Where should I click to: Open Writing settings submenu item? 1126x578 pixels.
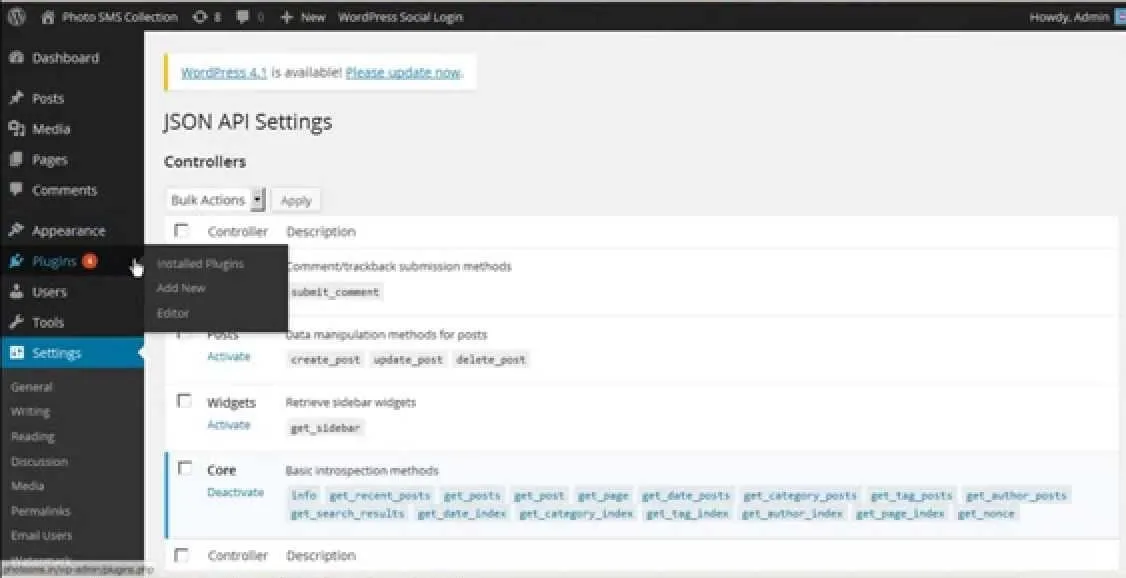[x=30, y=412]
